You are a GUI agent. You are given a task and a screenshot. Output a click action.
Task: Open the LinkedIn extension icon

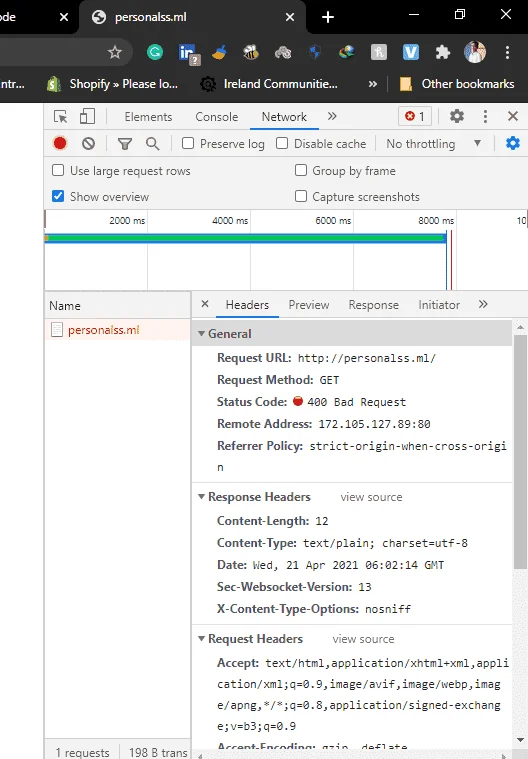coord(188,53)
